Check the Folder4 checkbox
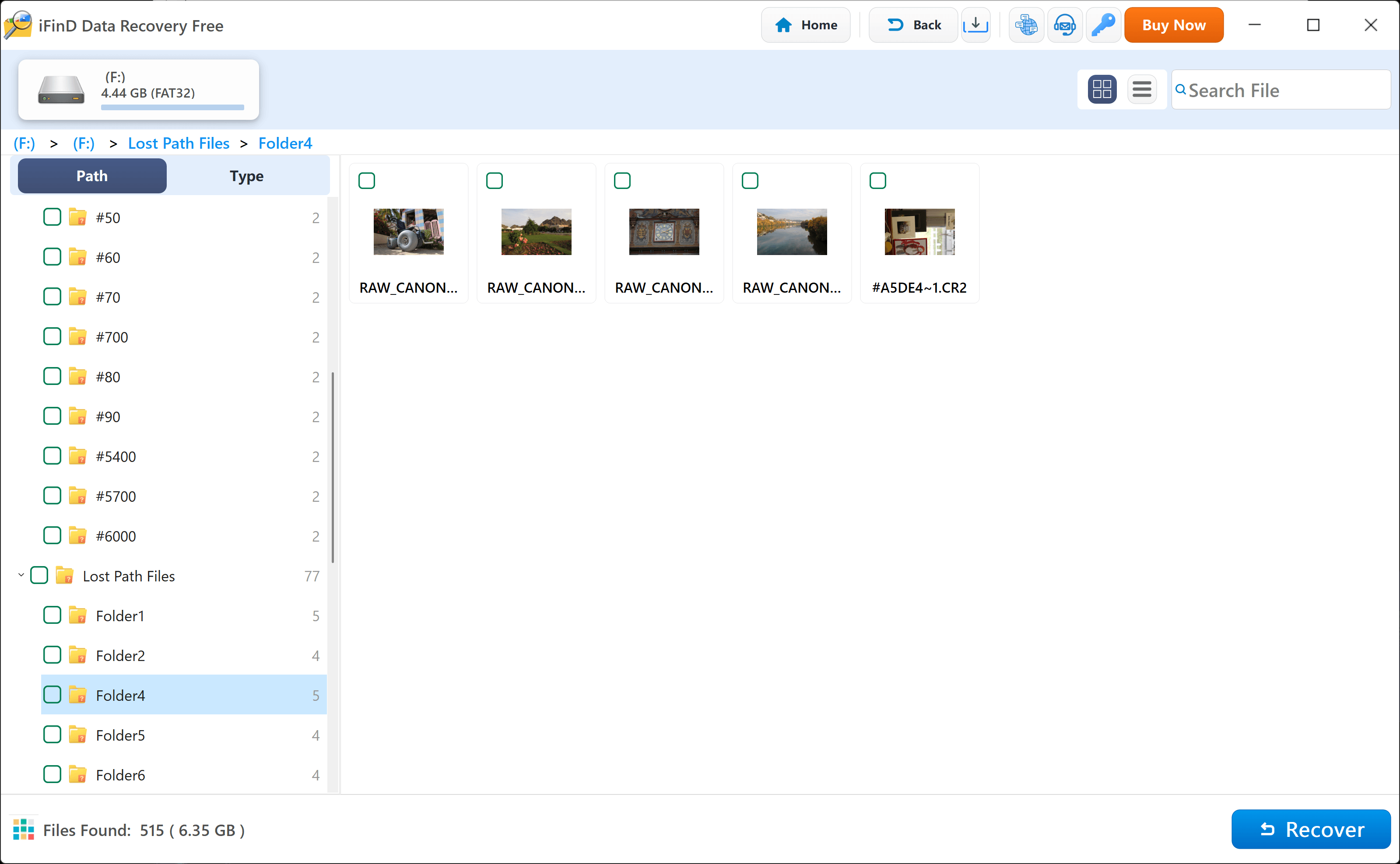 pos(52,695)
